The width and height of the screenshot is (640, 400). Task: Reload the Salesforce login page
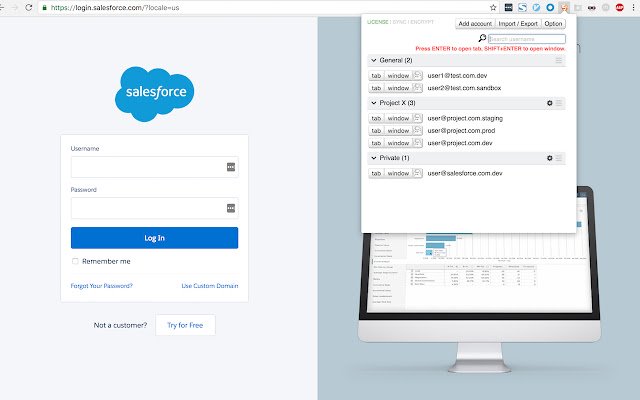tap(29, 7)
